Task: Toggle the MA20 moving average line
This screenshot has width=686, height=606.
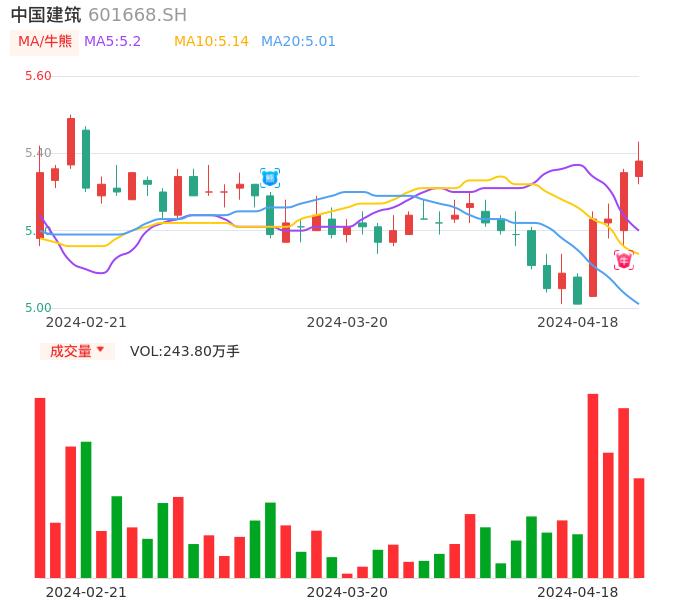Action: click(298, 42)
